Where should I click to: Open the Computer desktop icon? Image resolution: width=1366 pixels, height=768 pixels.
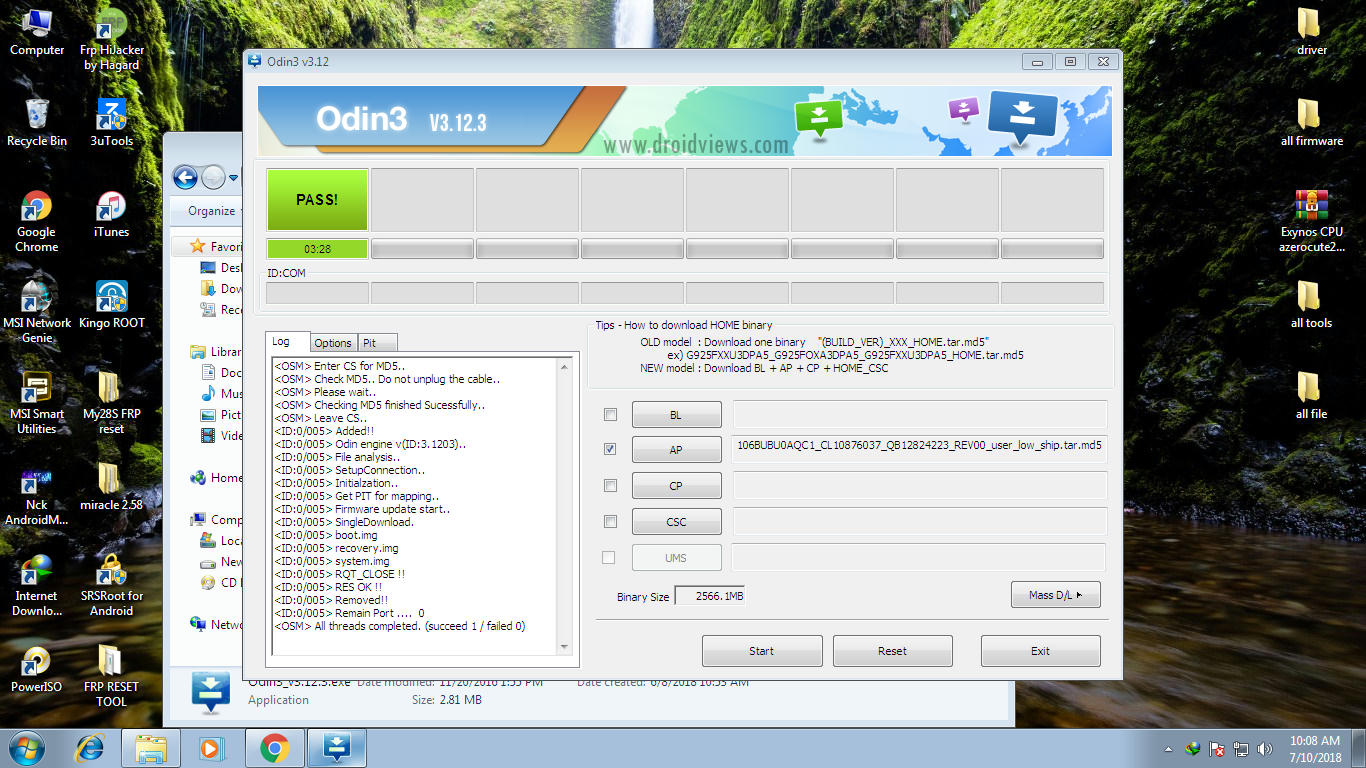pyautogui.click(x=37, y=32)
